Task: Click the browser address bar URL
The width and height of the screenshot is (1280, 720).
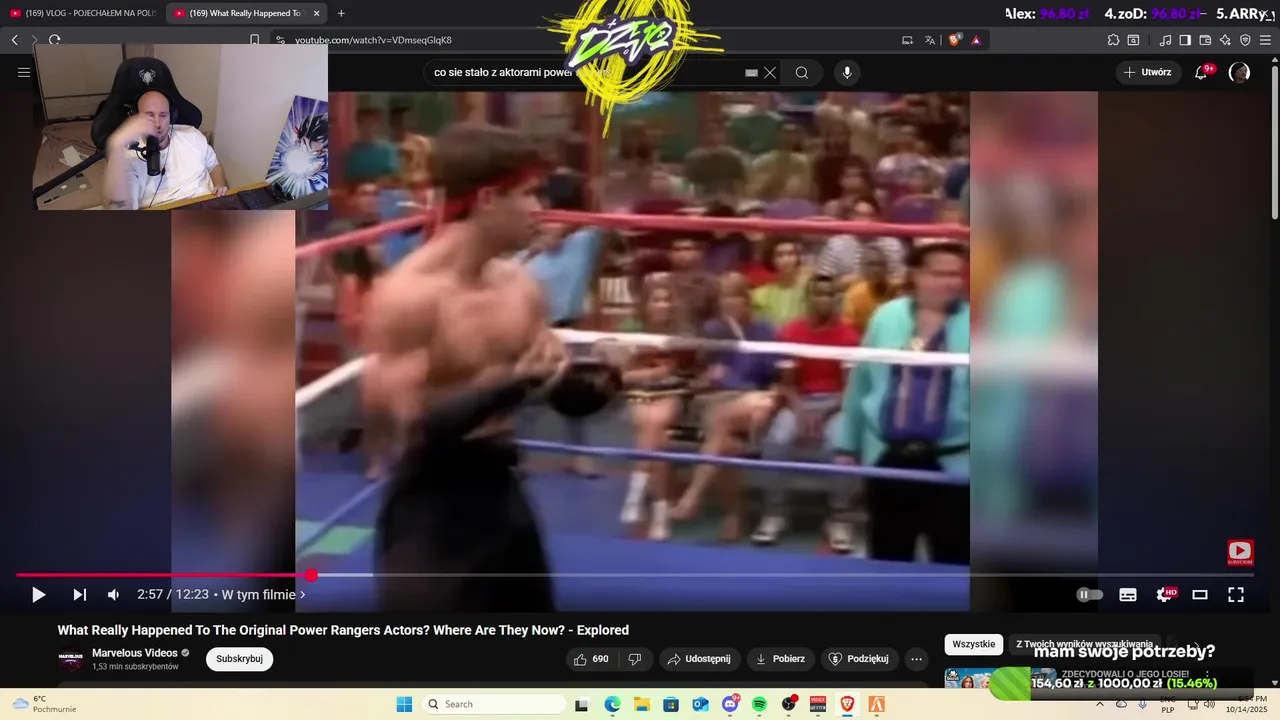Action: 373,40
